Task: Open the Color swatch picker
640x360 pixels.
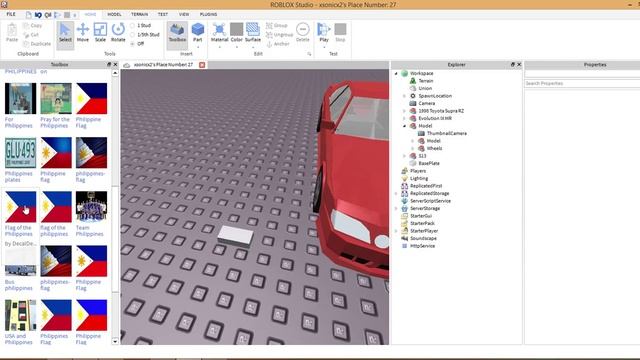Action: (x=237, y=32)
